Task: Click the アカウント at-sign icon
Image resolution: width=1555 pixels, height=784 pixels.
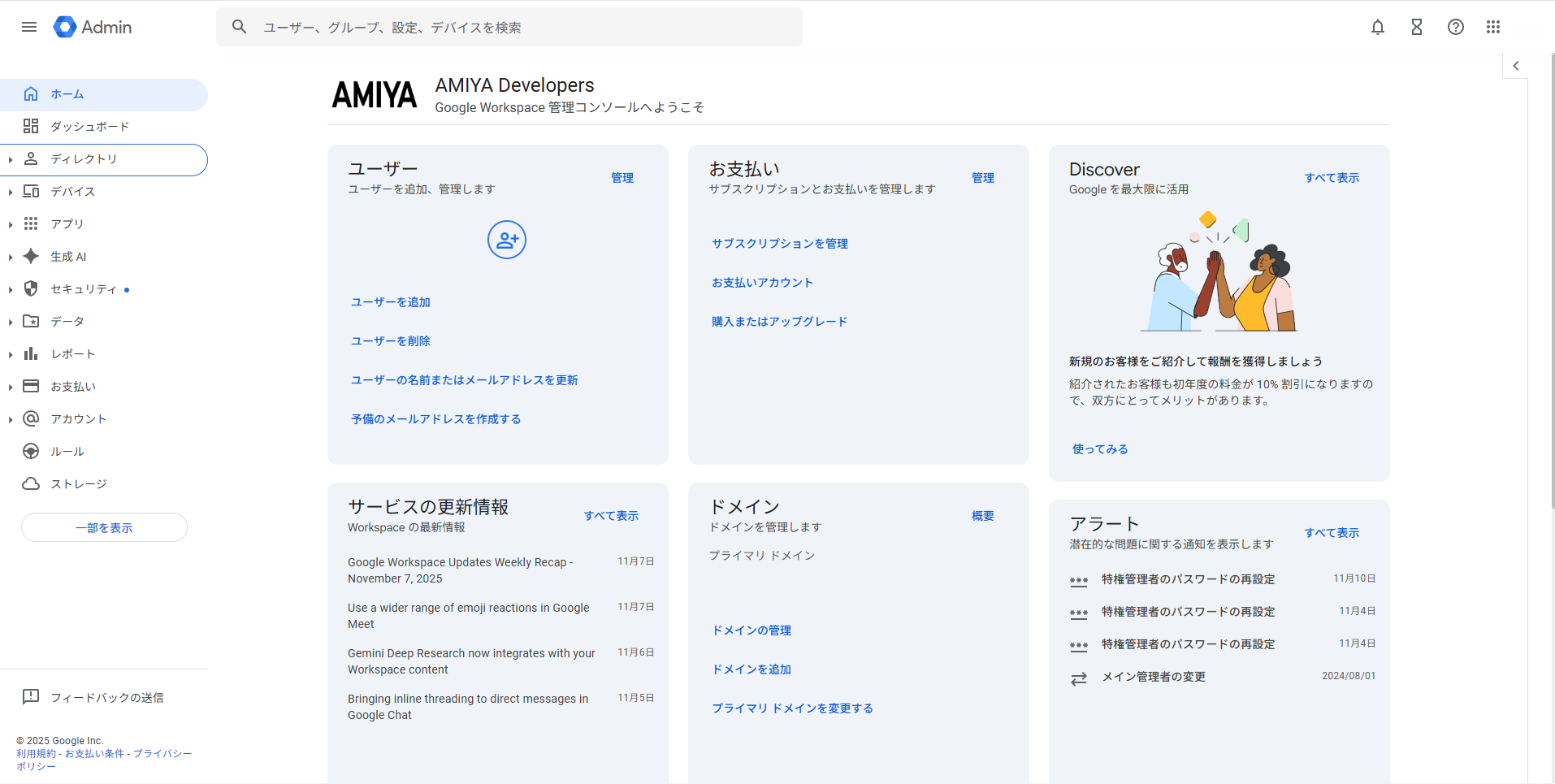Action: 31,418
